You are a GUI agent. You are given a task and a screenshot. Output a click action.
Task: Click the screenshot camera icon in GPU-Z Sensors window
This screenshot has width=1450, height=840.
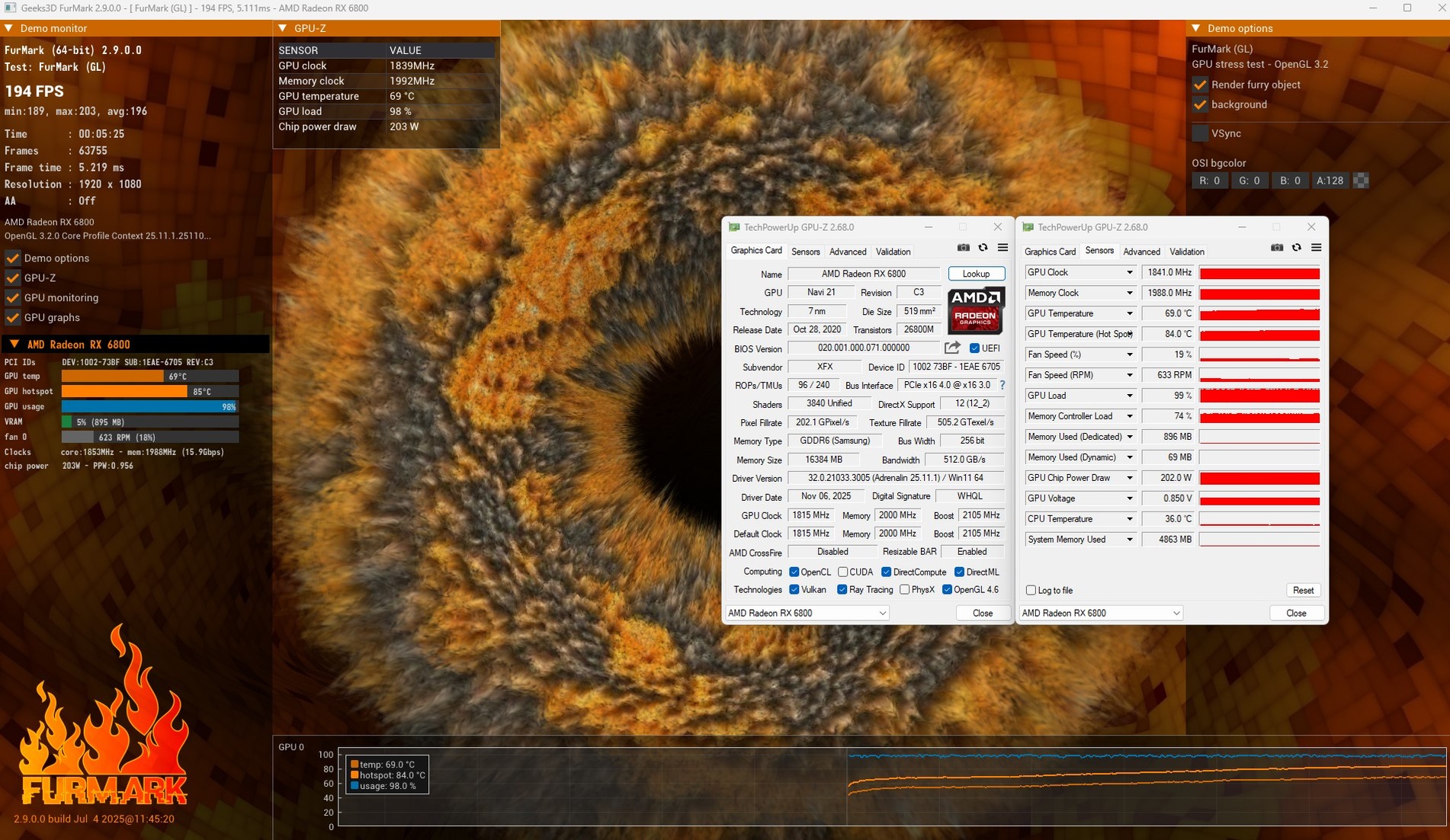(x=1277, y=248)
